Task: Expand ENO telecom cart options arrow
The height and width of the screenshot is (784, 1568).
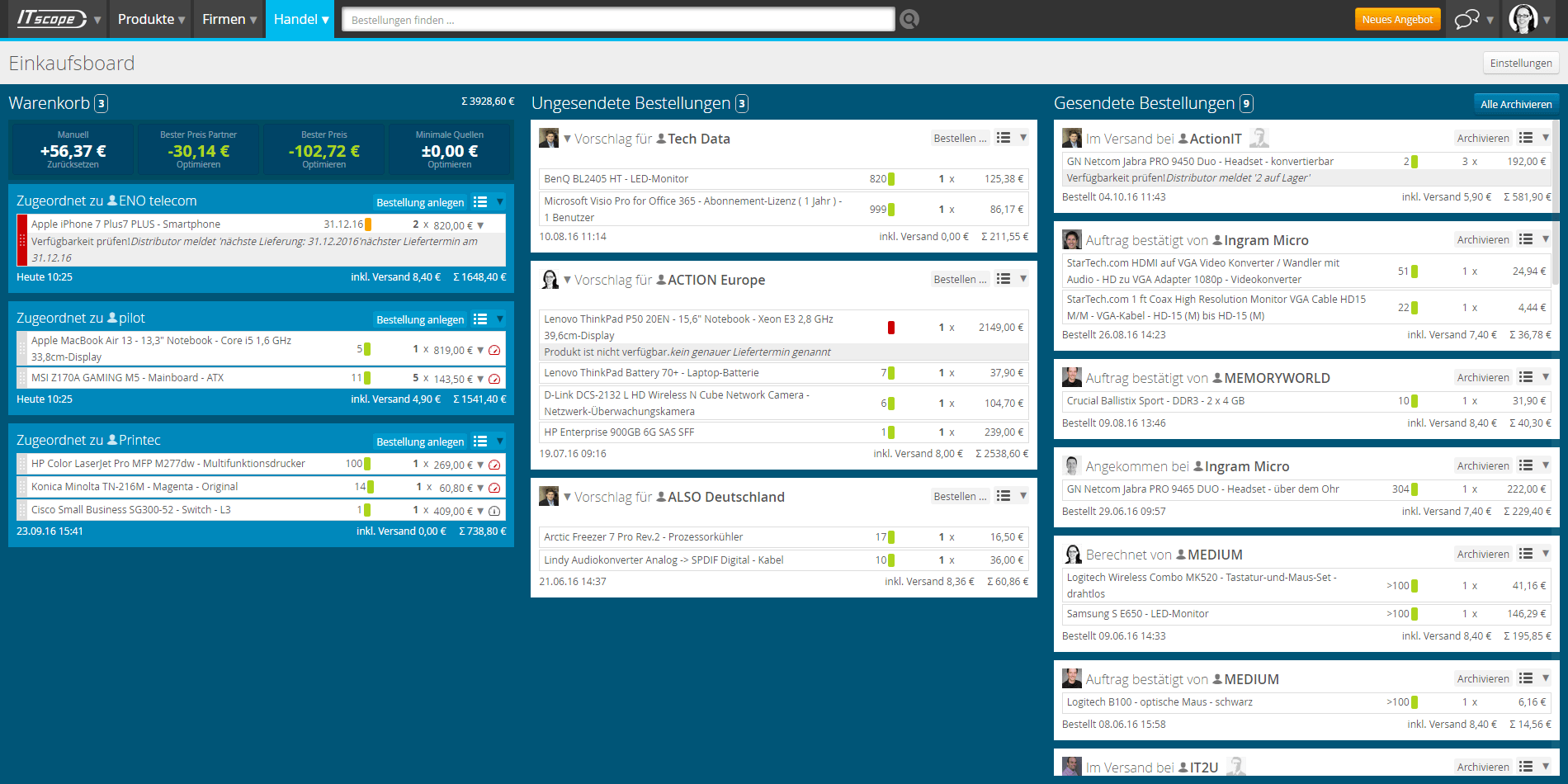Action: pyautogui.click(x=499, y=201)
